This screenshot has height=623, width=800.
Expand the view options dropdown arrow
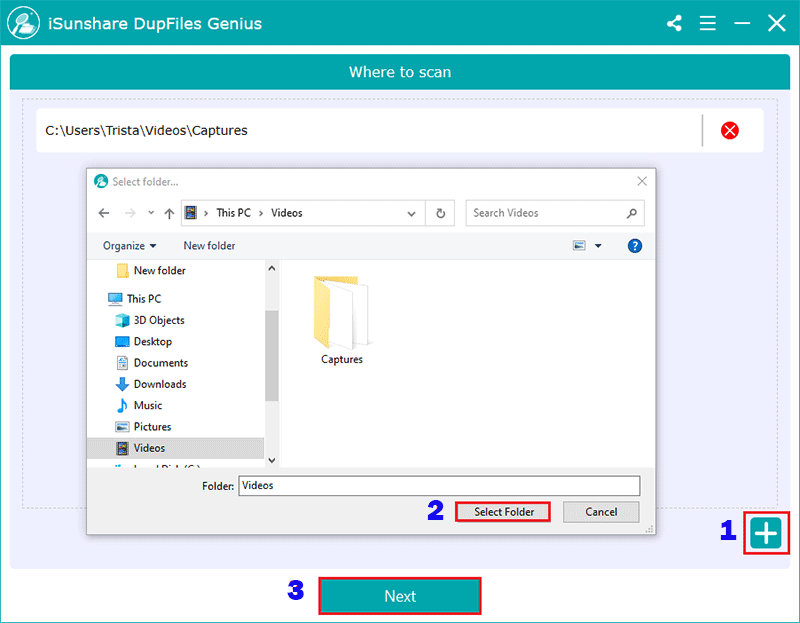click(598, 246)
